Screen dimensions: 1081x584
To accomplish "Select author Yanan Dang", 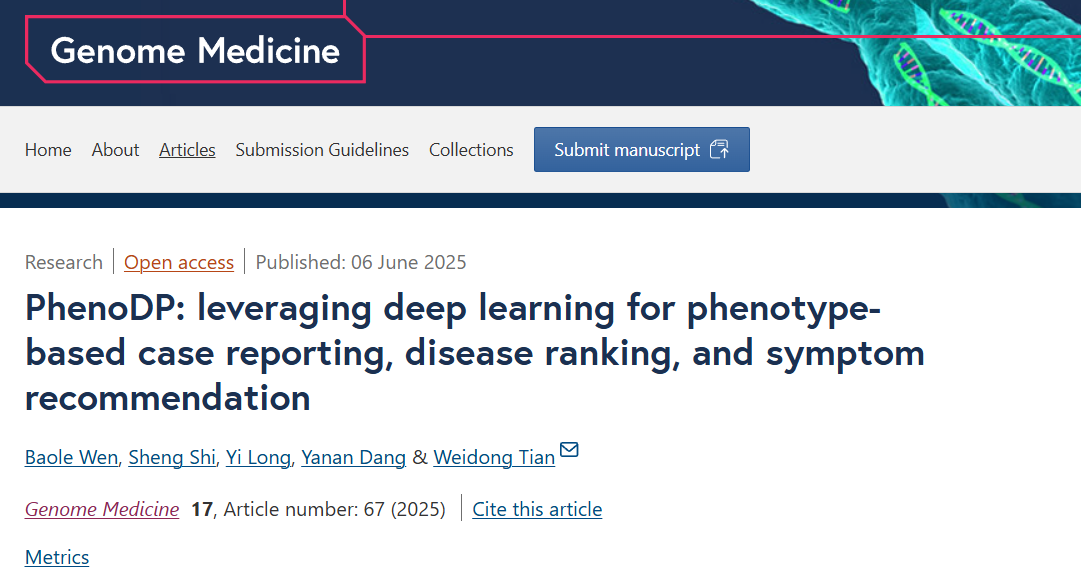I will (x=354, y=458).
